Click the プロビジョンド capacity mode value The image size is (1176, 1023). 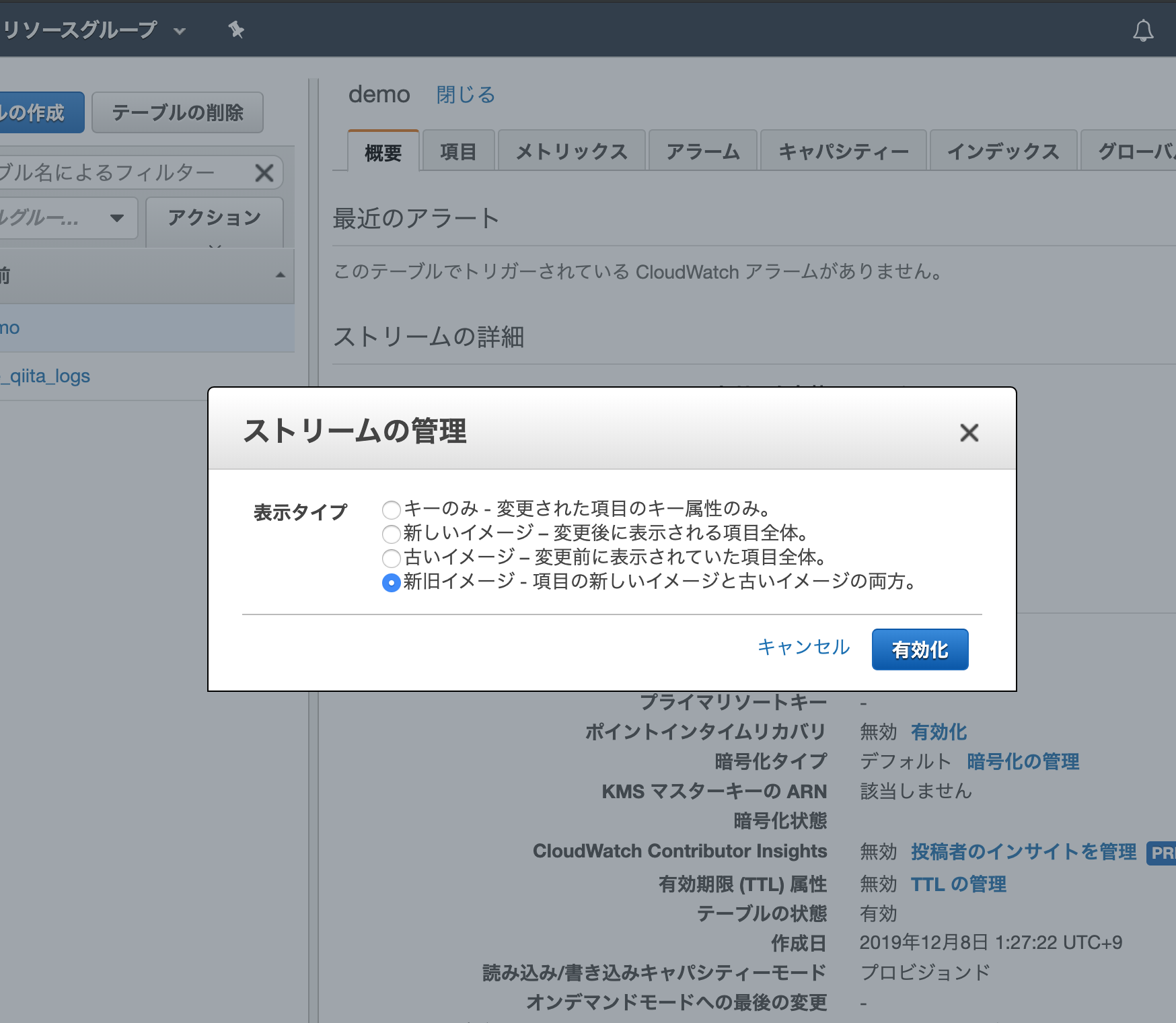coord(925,972)
